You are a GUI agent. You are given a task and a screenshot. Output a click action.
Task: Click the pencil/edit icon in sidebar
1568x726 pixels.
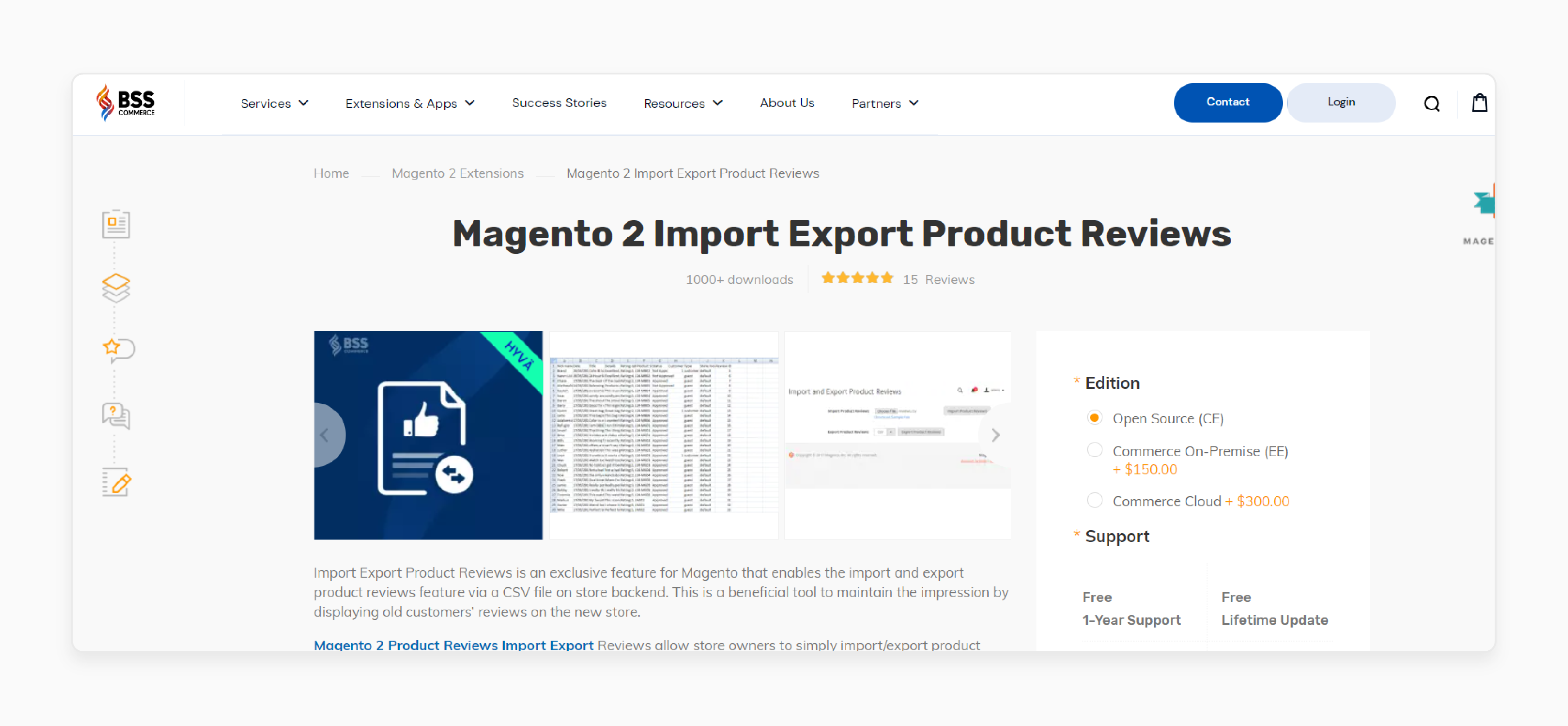tap(117, 483)
